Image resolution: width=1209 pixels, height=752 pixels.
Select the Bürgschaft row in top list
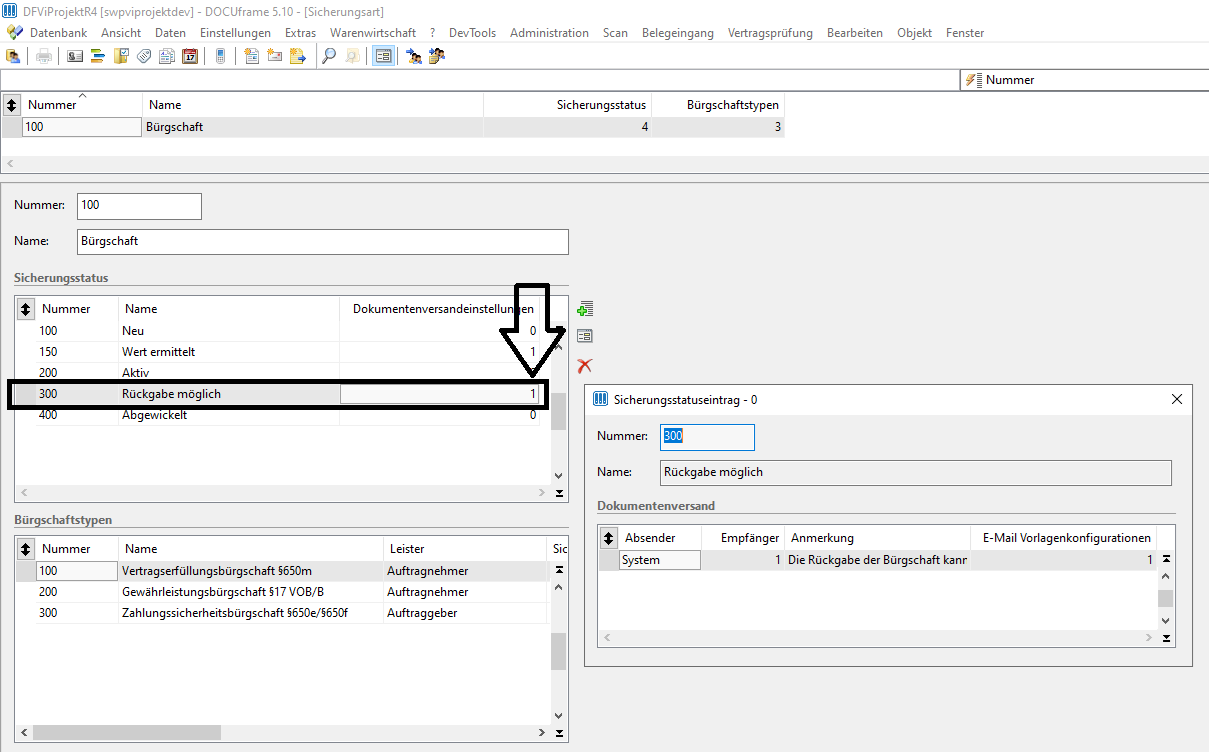pos(393,127)
